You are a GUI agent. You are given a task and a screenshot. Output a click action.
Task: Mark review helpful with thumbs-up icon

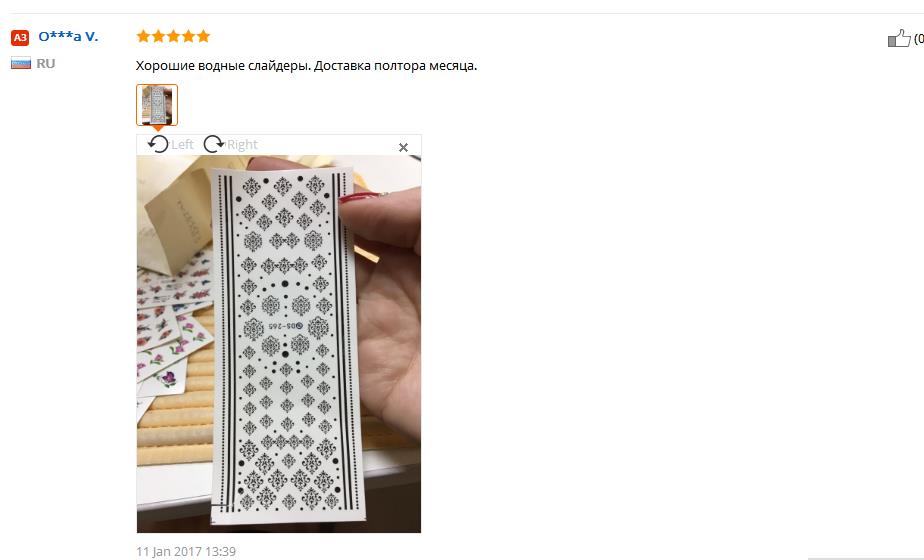(899, 38)
